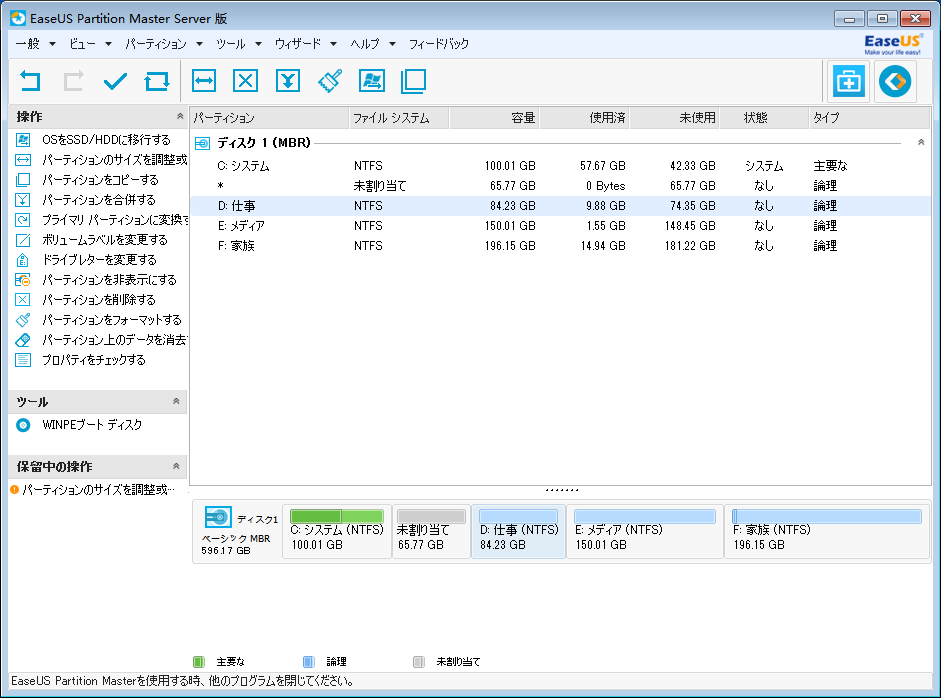The image size is (941, 698).
Task: Click the Migrate OS toolbar icon
Action: [372, 81]
